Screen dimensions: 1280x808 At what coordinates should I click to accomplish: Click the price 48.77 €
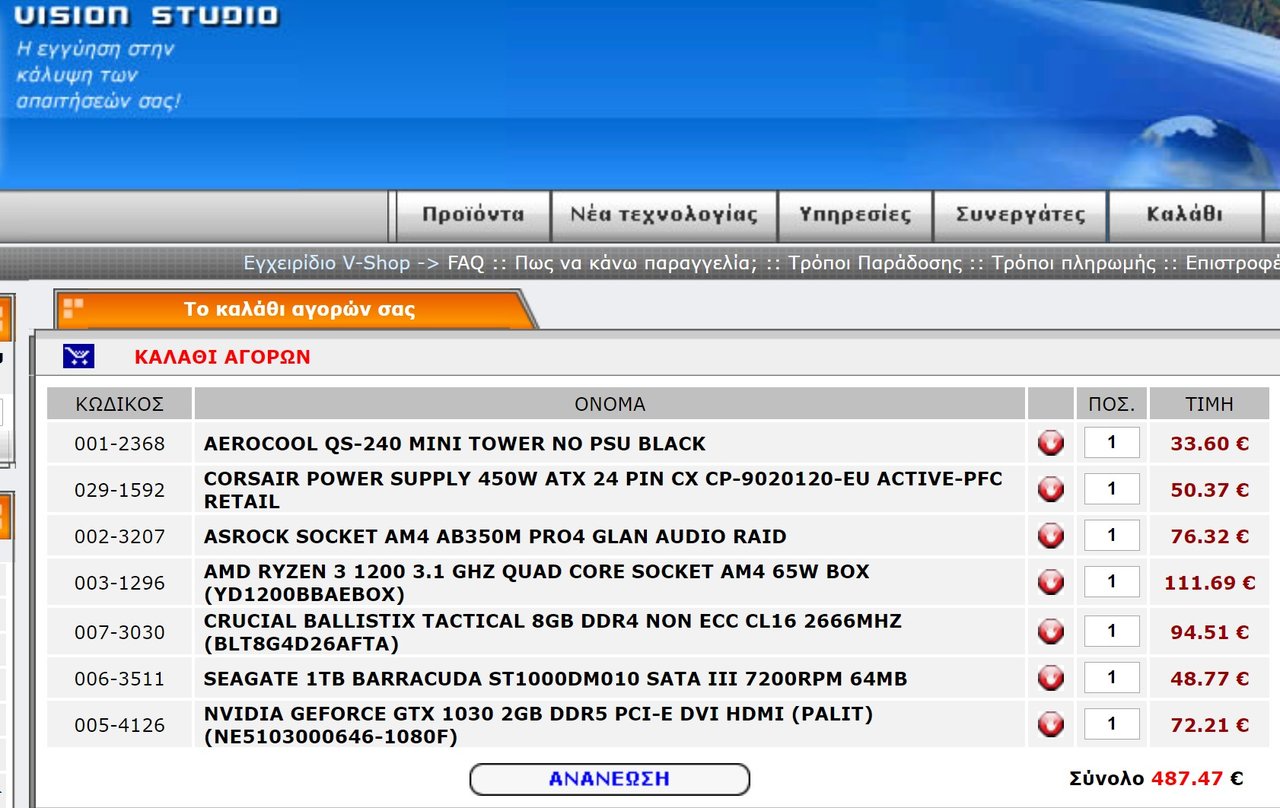click(1210, 679)
